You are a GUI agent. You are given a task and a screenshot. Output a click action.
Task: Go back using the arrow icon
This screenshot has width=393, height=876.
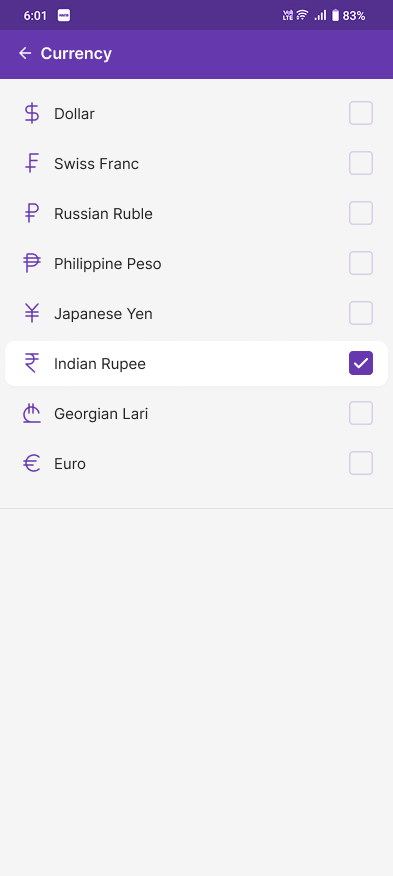25,53
